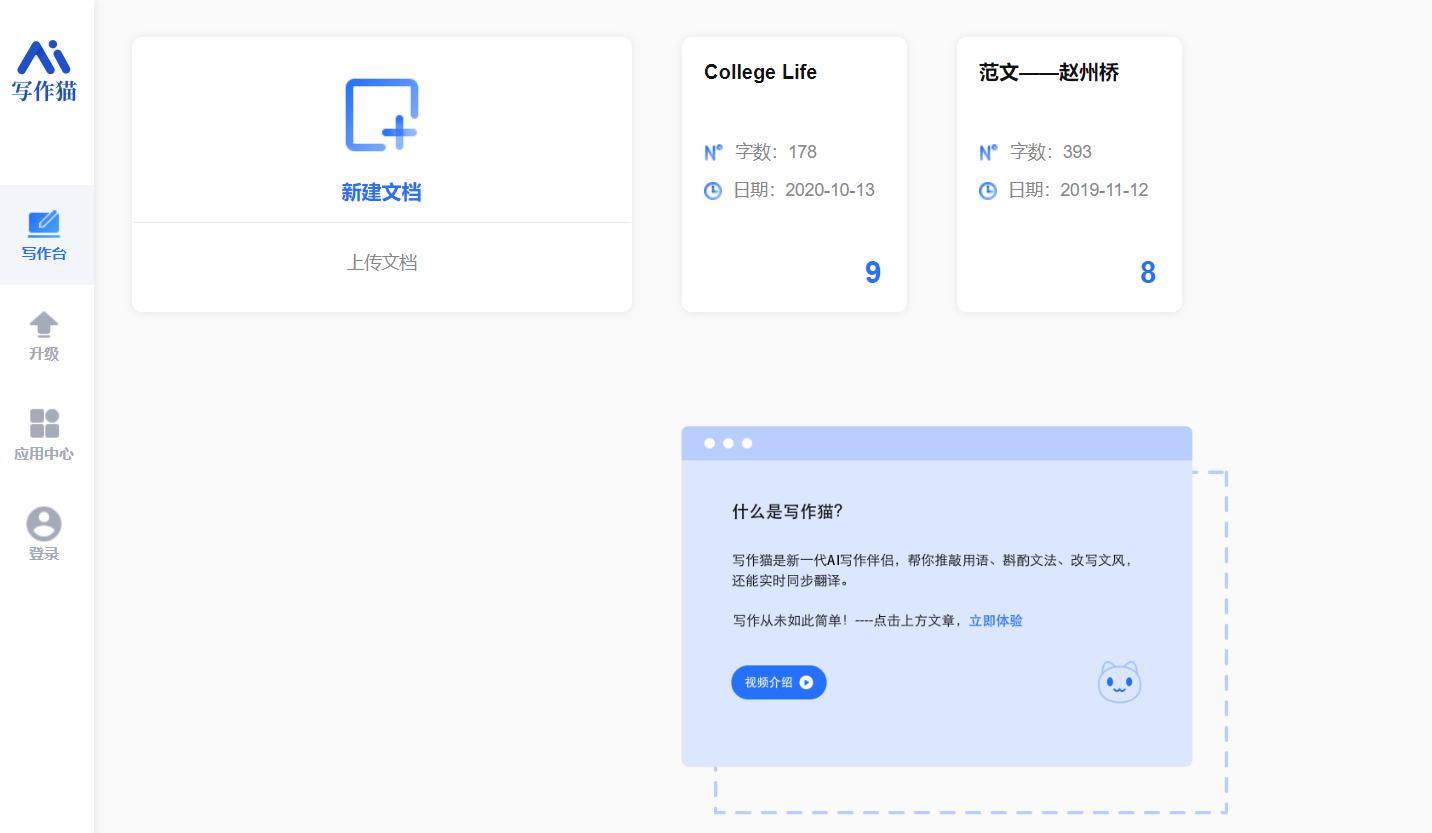Click date clock icon on College Life card
Screen dimensions: 1432x833
713,190
